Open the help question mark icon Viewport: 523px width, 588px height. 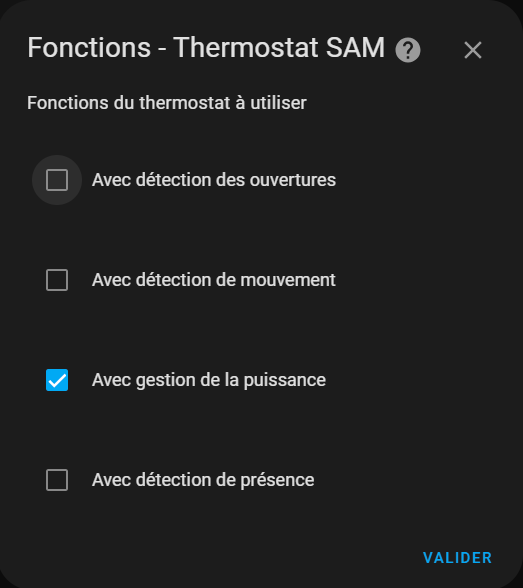pos(408,50)
